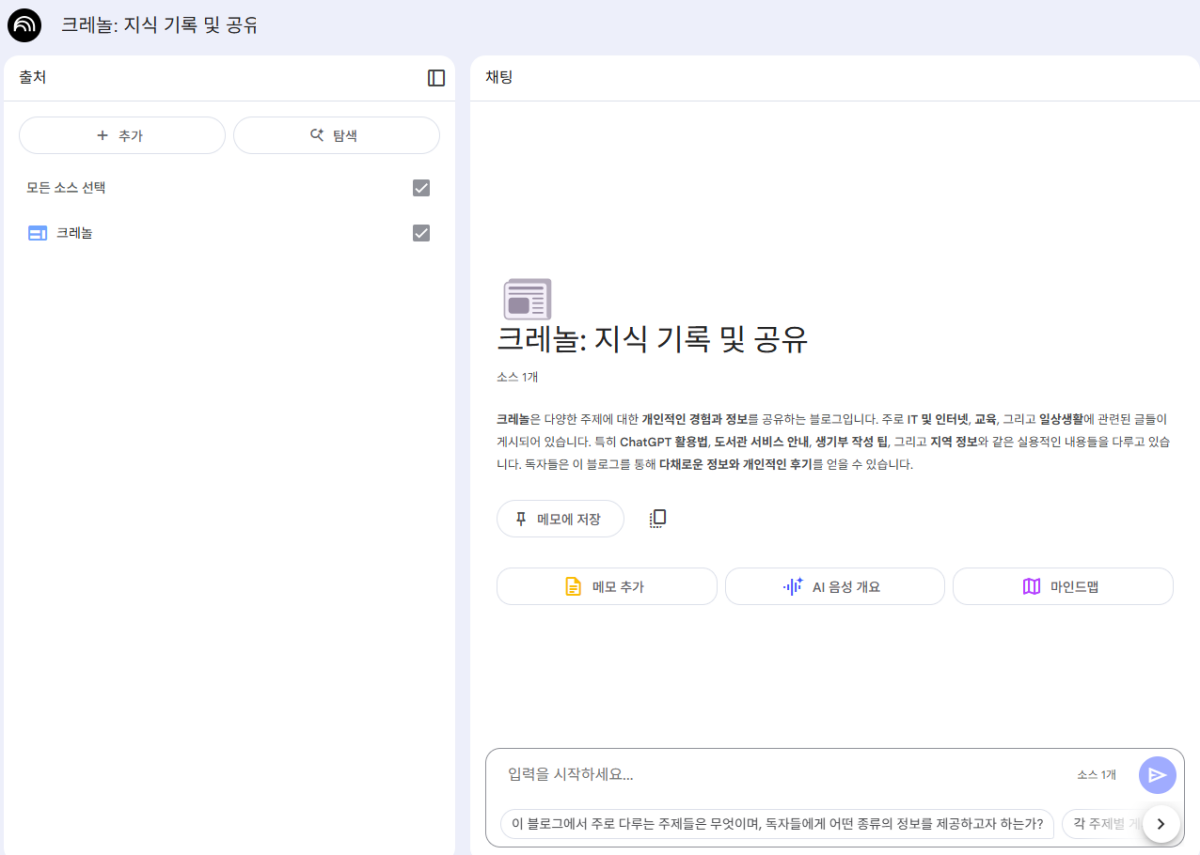Viewport: 1200px width, 855px height.
Task: Uncheck the 모든 소스 선택 checkbox
Action: click(421, 187)
